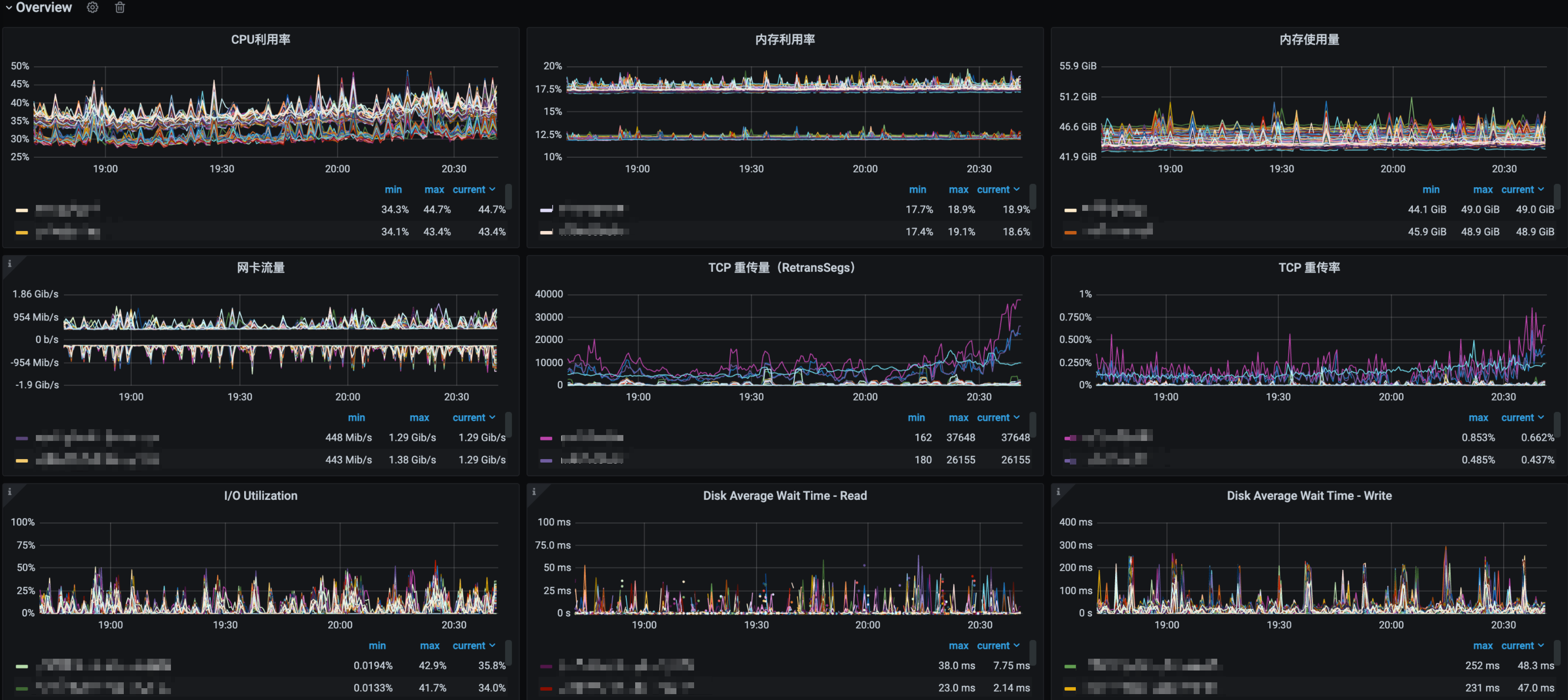Open Disk Average Wait Time - Write title menu

pyautogui.click(x=1309, y=496)
